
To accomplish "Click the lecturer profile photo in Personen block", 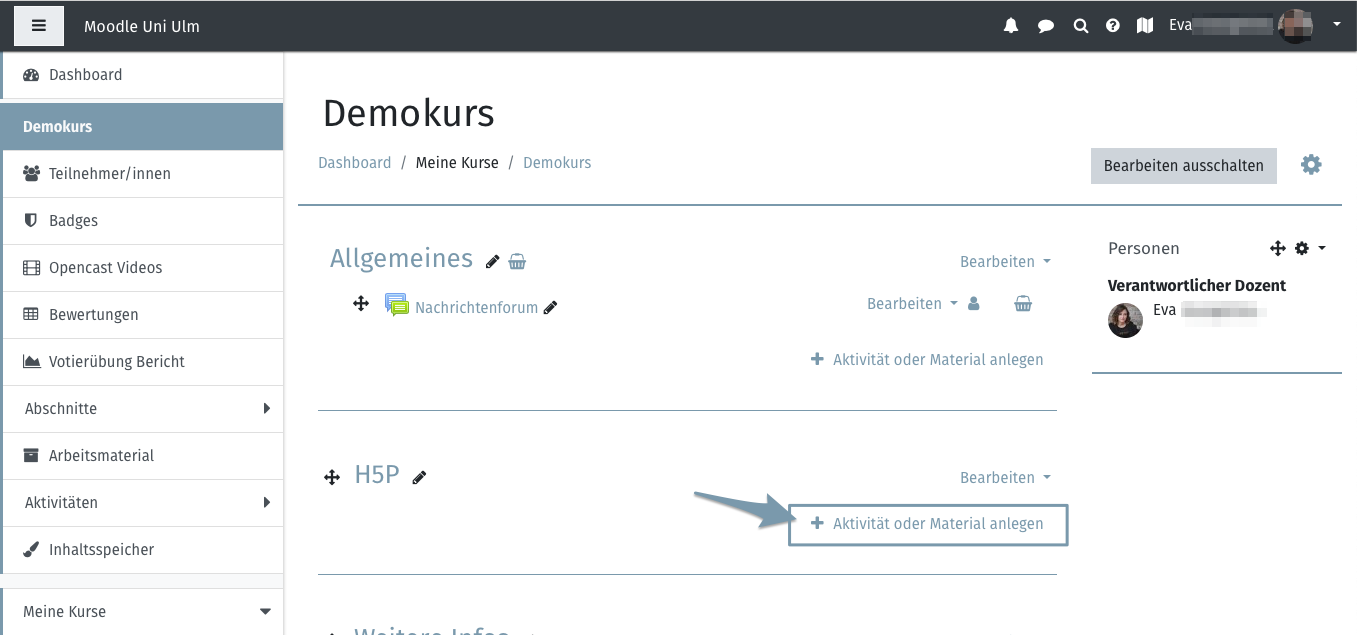I will point(1125,320).
